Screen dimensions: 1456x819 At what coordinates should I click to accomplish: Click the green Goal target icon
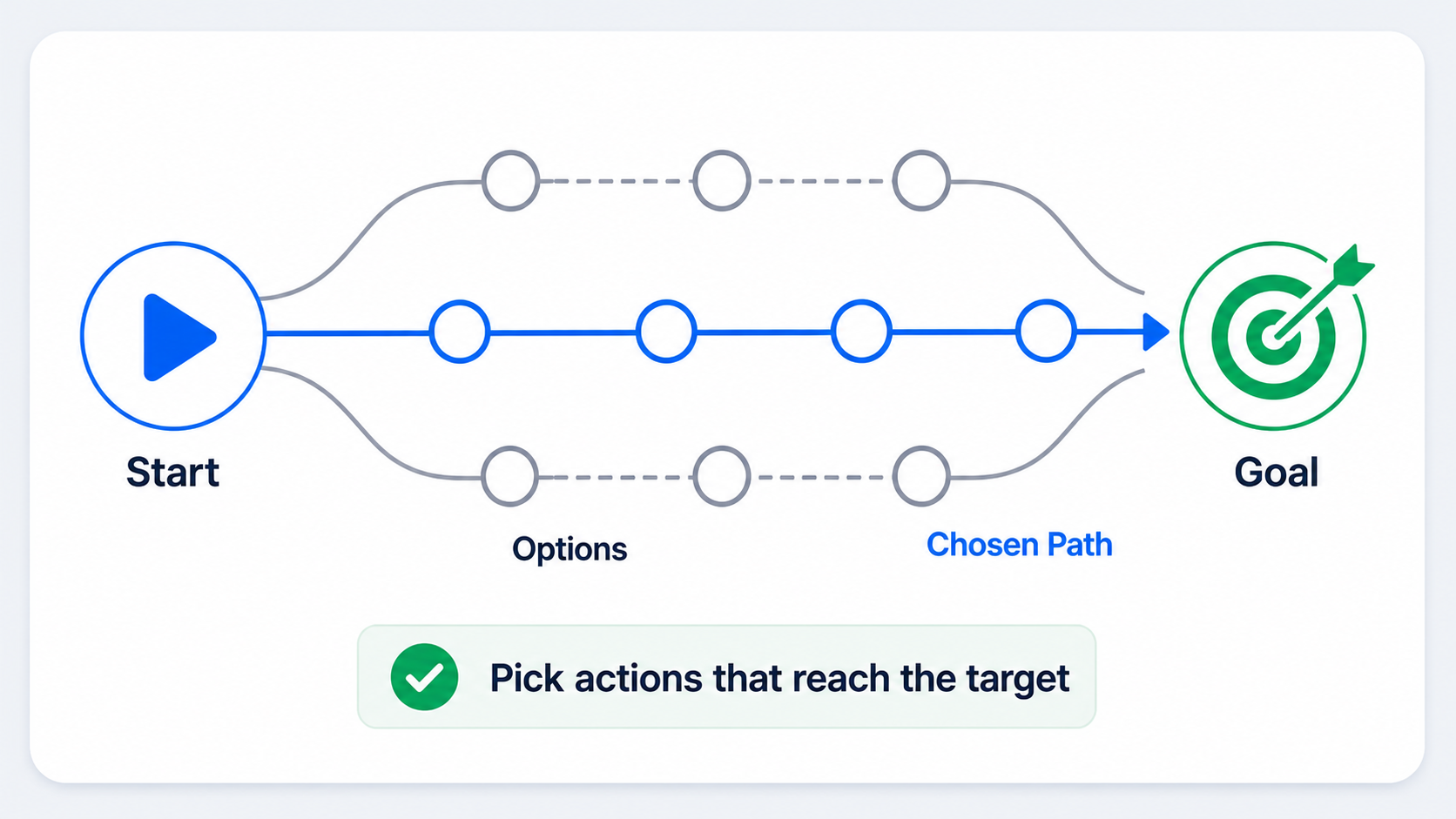pyautogui.click(x=1273, y=336)
